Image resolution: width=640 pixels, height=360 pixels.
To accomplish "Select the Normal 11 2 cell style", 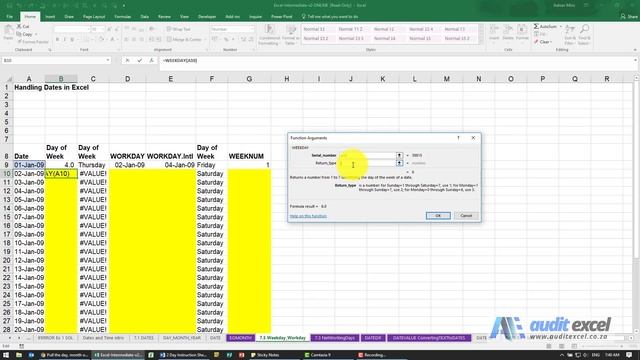I will point(350,29).
